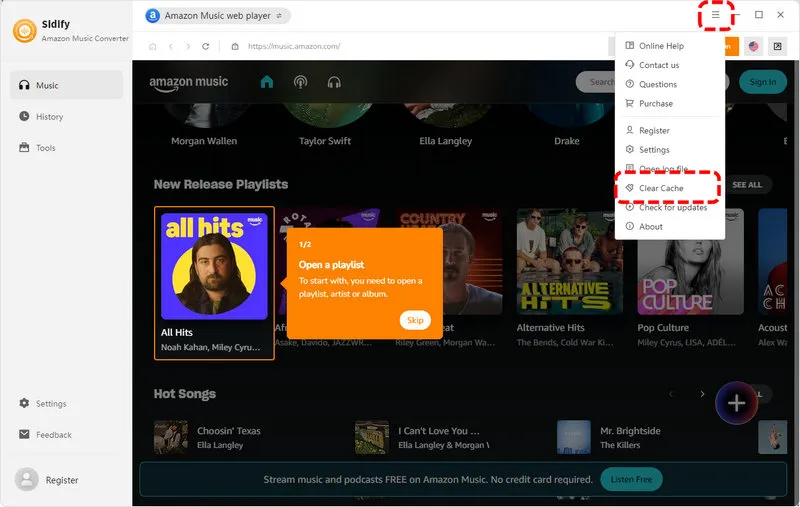The height and width of the screenshot is (507, 800).
Task: Click the Alternative Hits title text
Action: click(x=551, y=327)
